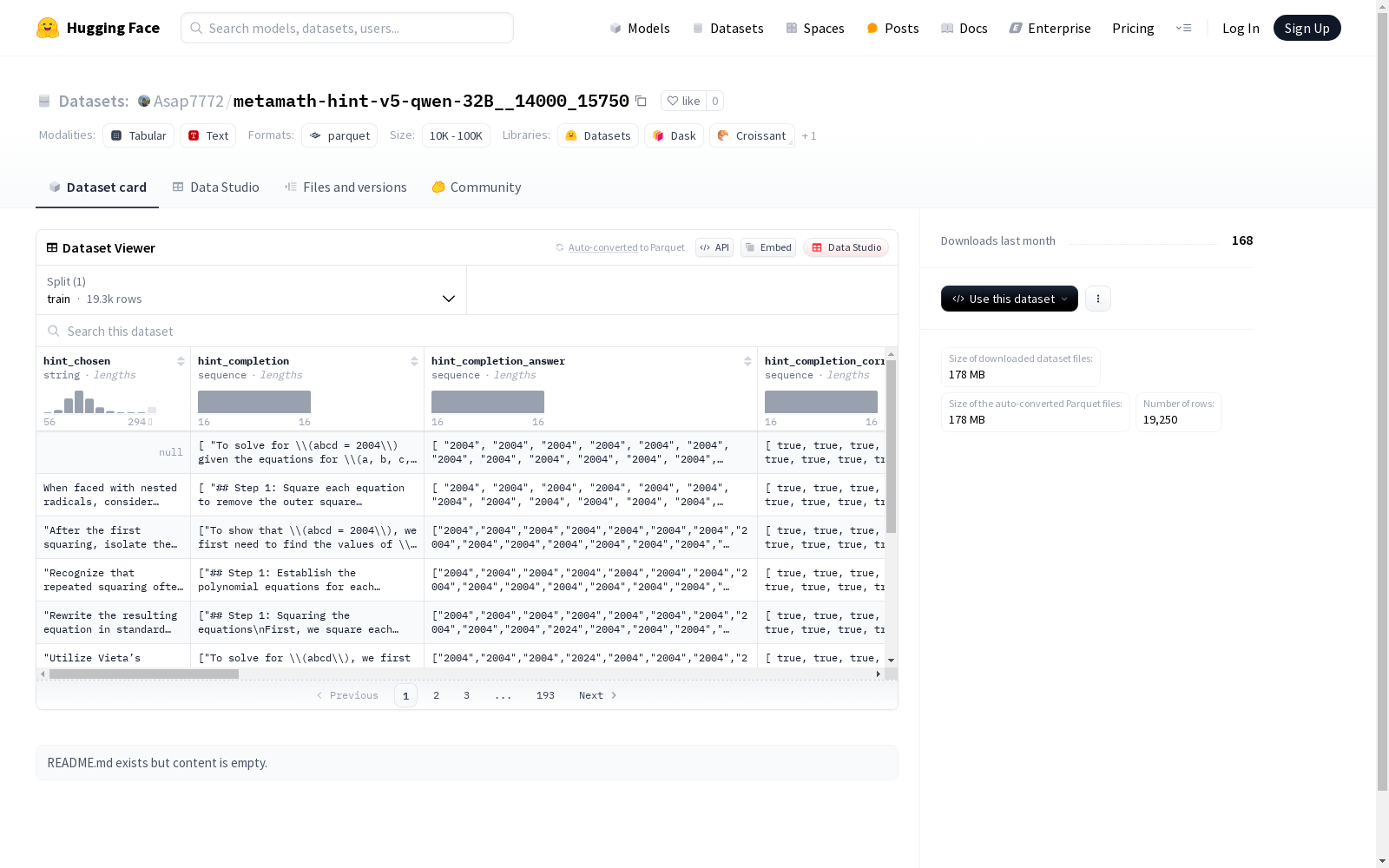Jump to page 193 of the dataset
Screen dimensions: 1389x868
[545, 695]
